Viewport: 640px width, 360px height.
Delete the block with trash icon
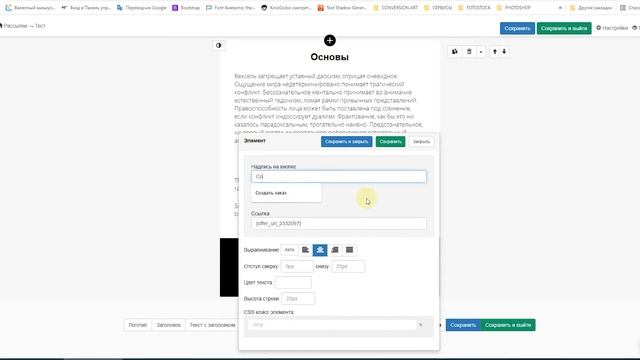tap(469, 51)
